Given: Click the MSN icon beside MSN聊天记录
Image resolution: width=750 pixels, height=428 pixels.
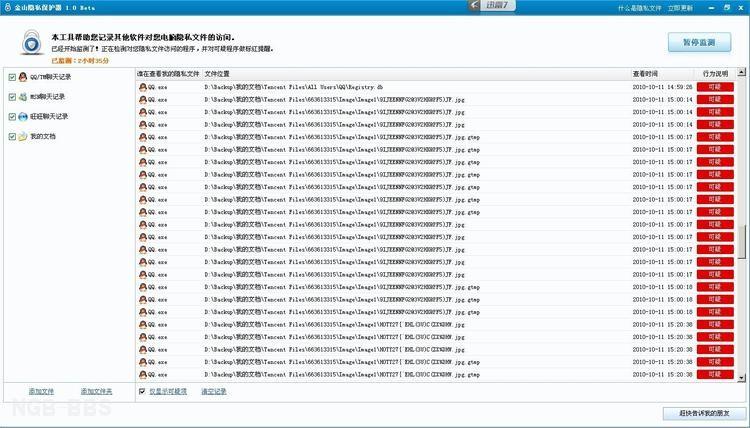Looking at the screenshot, I should click(22, 97).
